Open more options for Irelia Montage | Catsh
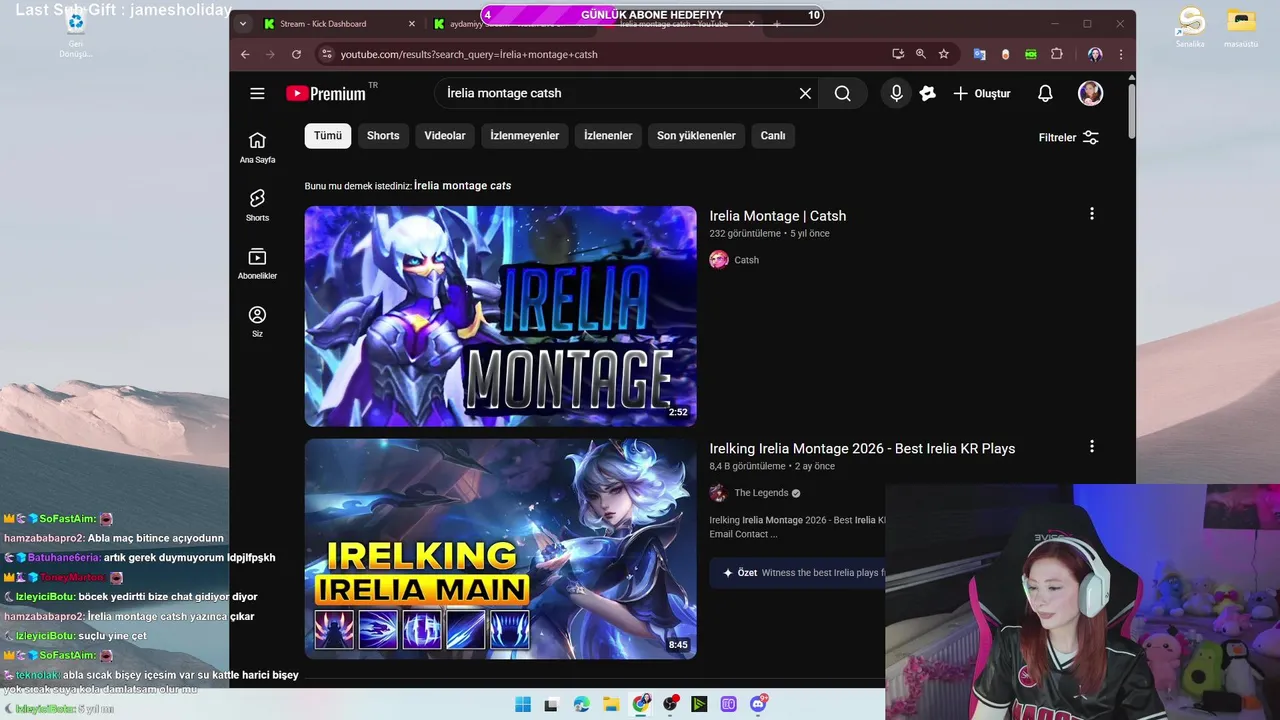This screenshot has height=720, width=1280. (x=1091, y=213)
